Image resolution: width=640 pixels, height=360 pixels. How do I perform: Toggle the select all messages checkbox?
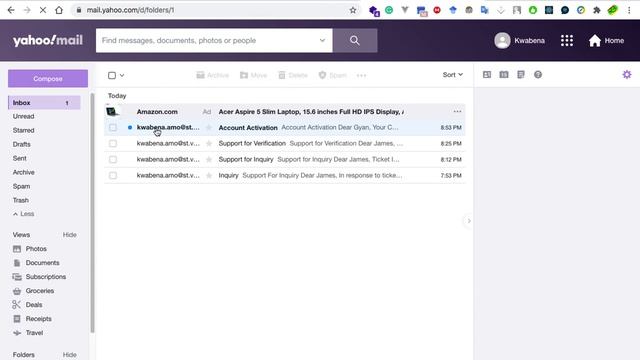(112, 75)
